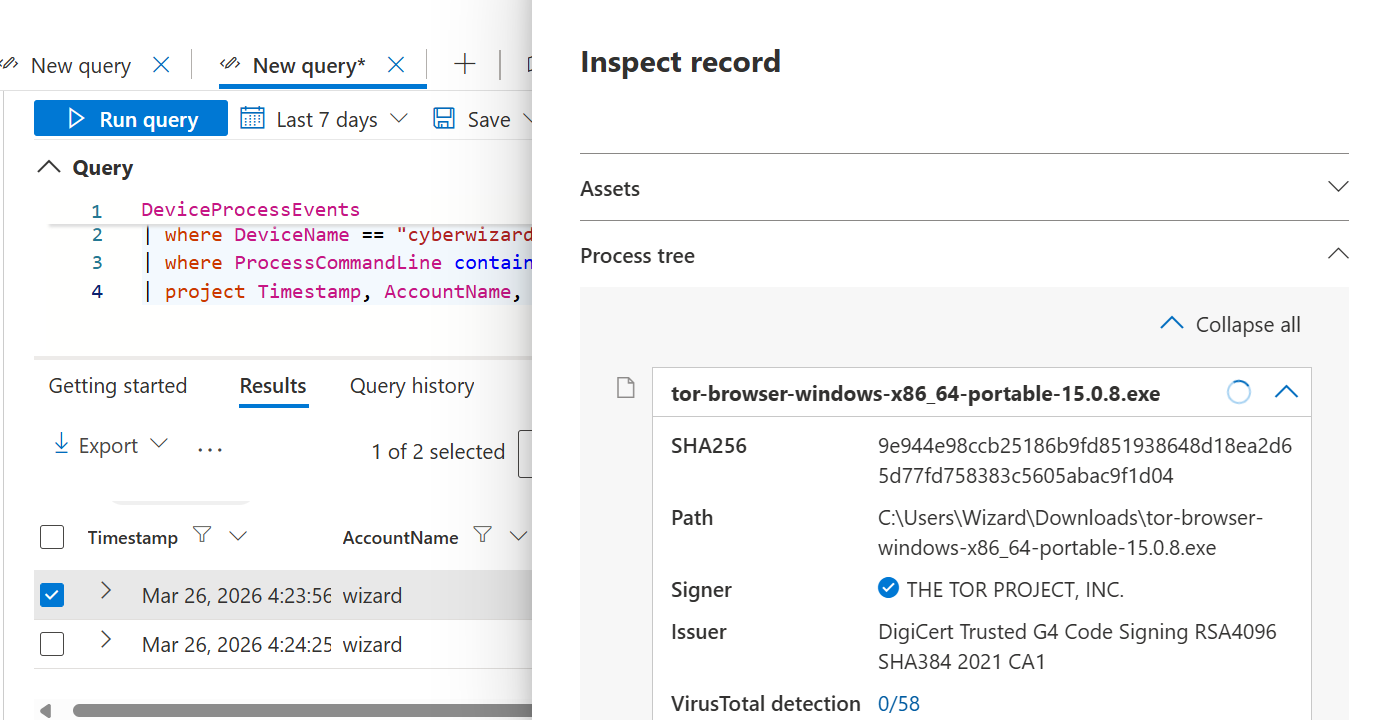Viewport: 1382px width, 720px height.
Task: Click the Timestamp column filter icon
Action: coord(202,536)
